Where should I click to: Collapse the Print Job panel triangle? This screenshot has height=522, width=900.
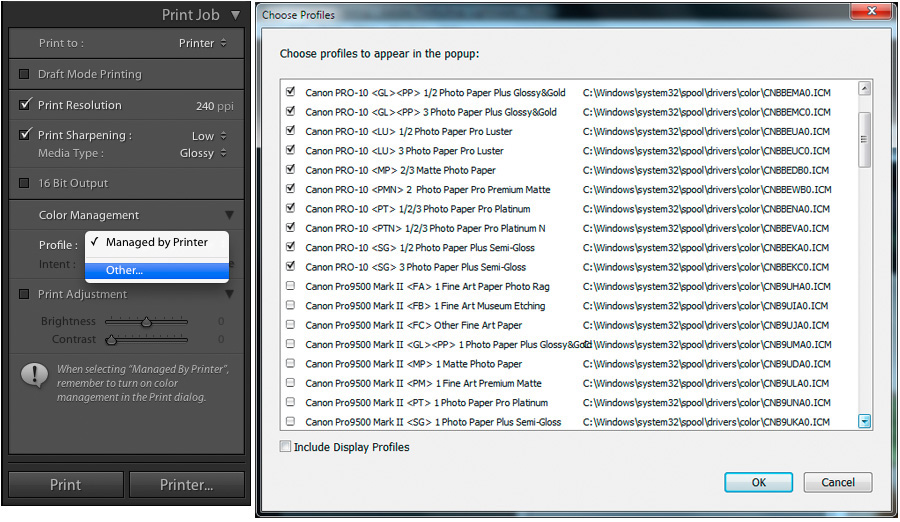click(x=235, y=15)
